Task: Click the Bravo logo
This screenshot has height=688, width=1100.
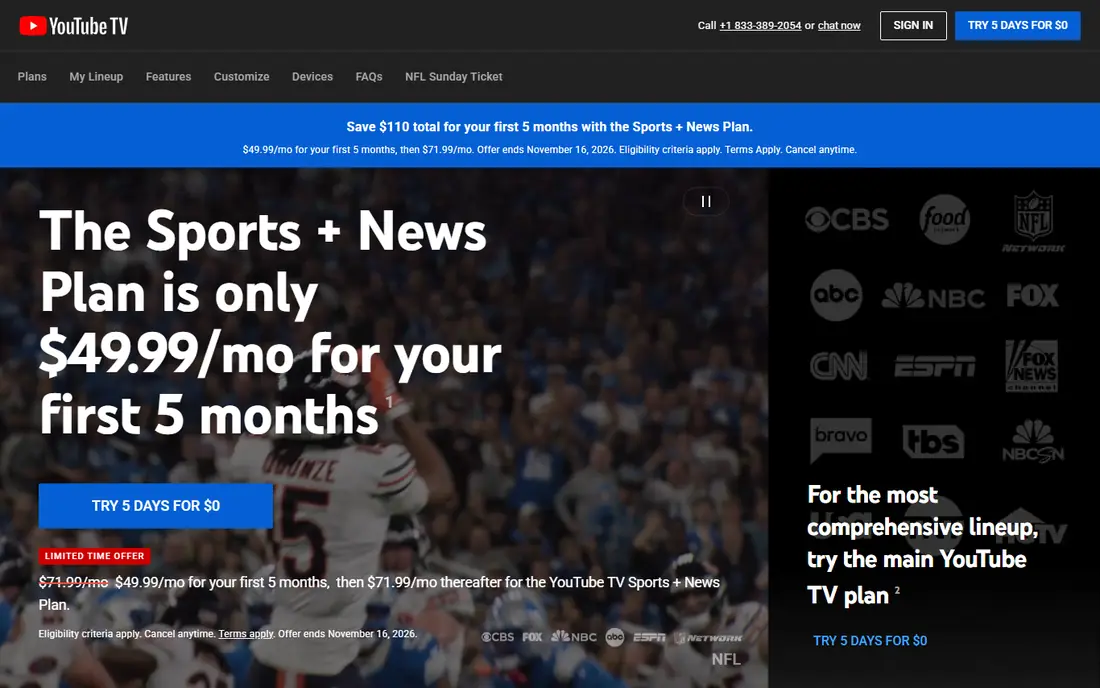Action: [840, 440]
